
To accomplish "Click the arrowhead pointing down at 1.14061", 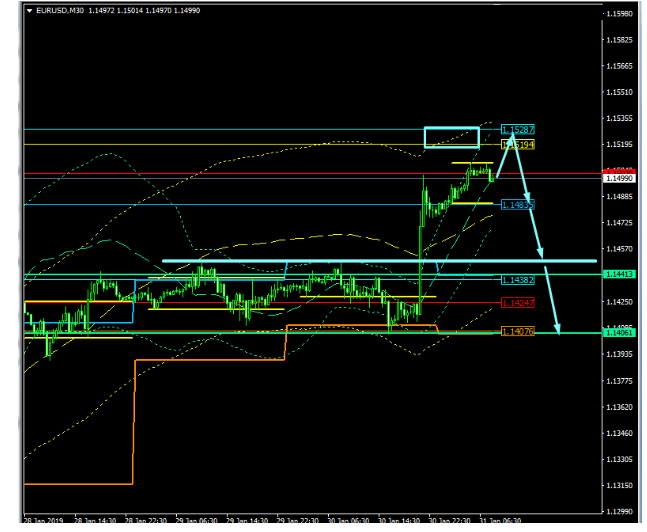I will 560,327.
